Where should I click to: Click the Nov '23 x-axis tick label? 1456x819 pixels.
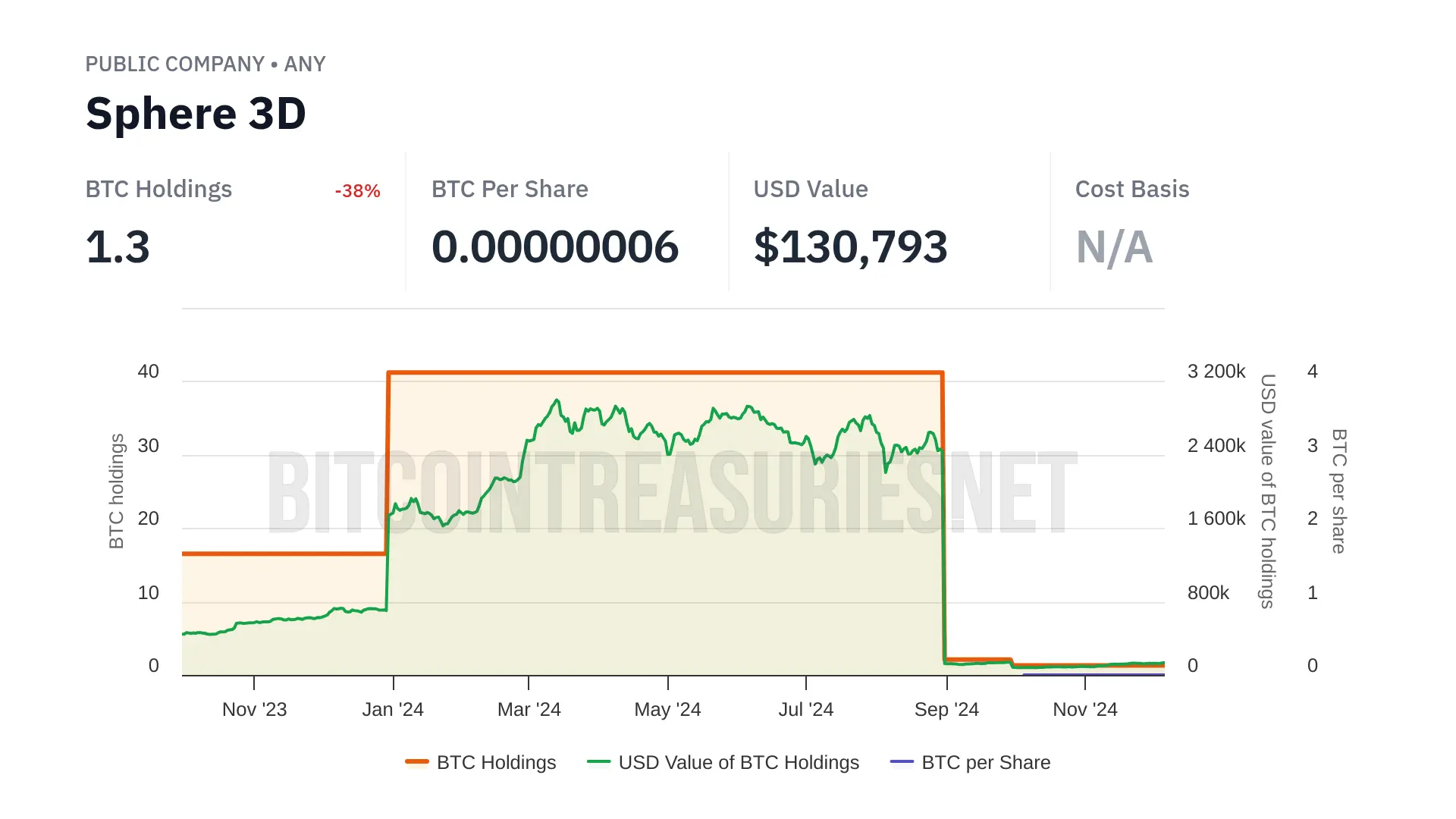254,710
